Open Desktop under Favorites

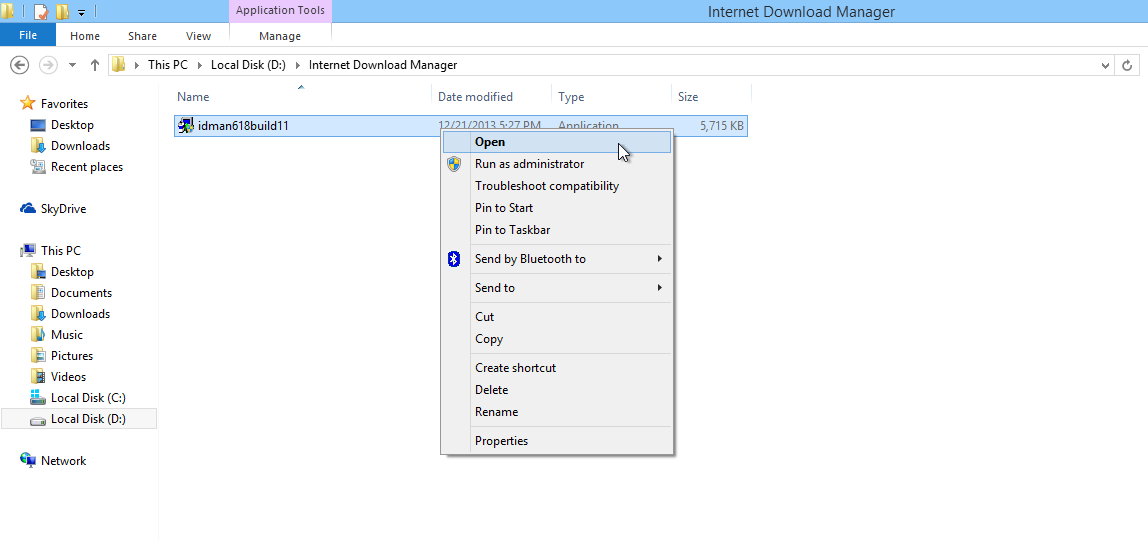pos(72,125)
